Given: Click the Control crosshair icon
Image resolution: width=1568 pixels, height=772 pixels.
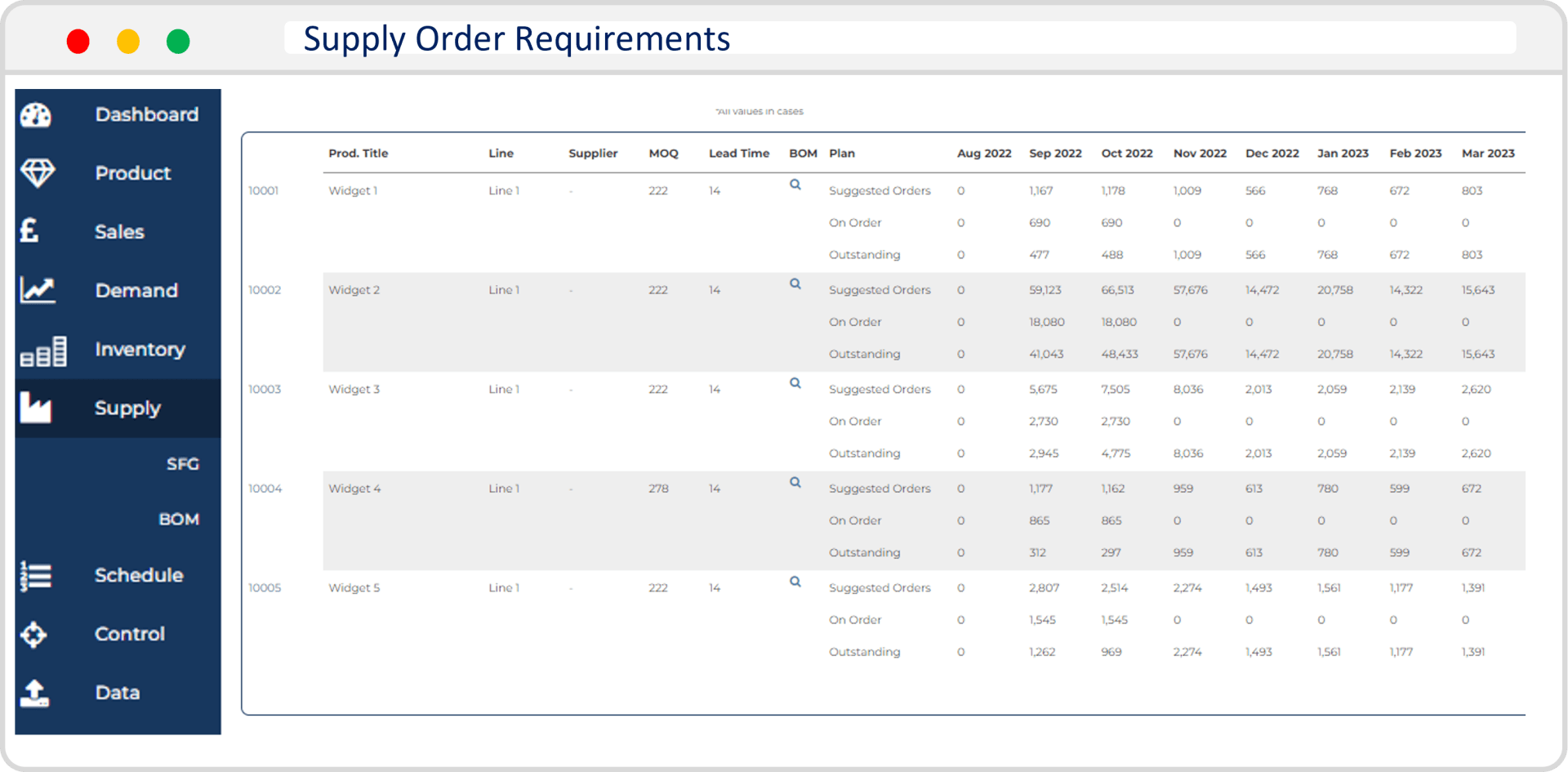Looking at the screenshot, I should (x=34, y=635).
